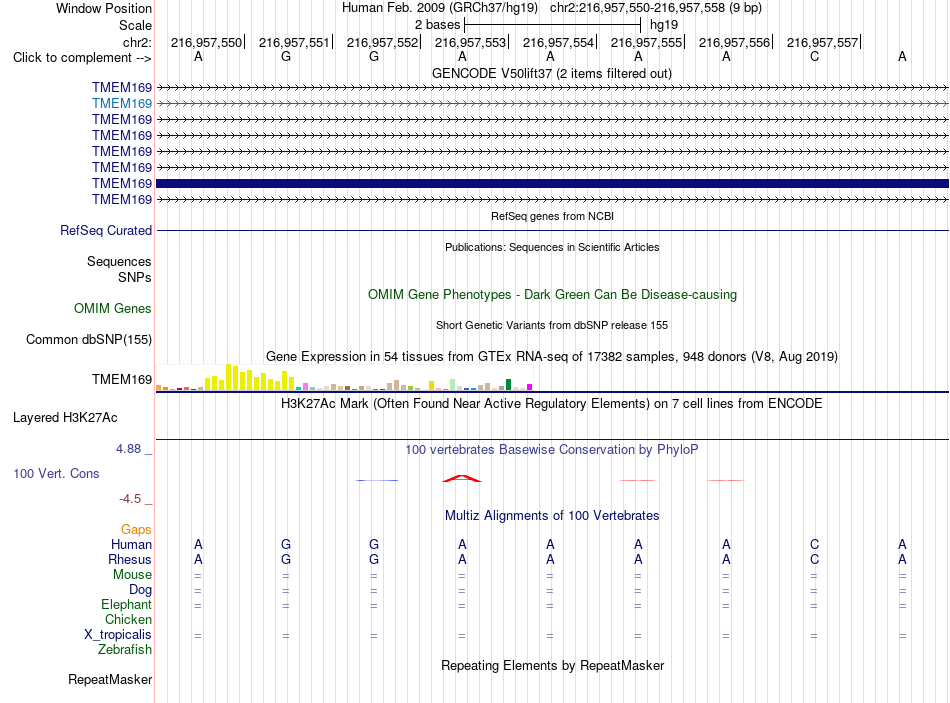This screenshot has height=703, width=950.
Task: Click the -4.5 PhyloP lower scale value
Action: pyautogui.click(x=130, y=499)
